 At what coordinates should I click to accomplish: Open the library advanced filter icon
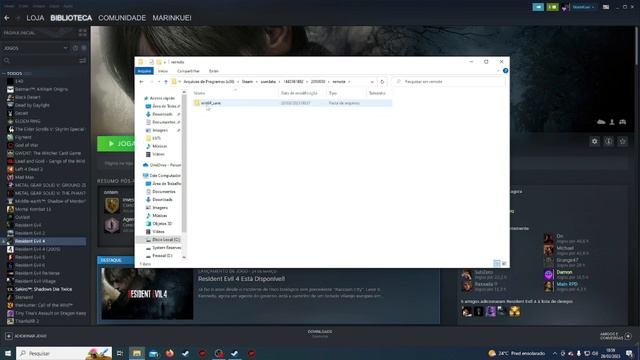82,60
